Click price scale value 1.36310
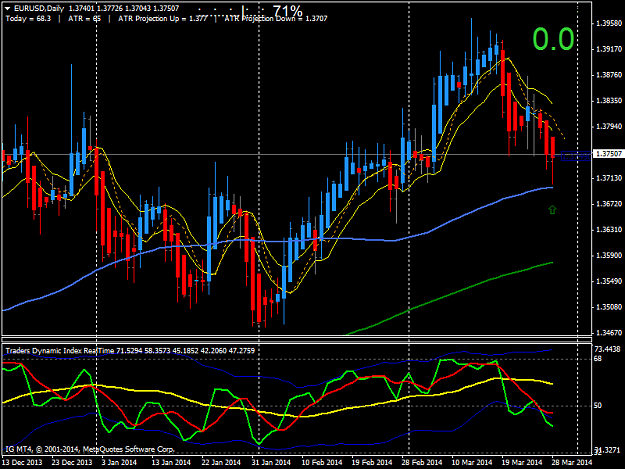The image size is (625, 469). coord(609,230)
